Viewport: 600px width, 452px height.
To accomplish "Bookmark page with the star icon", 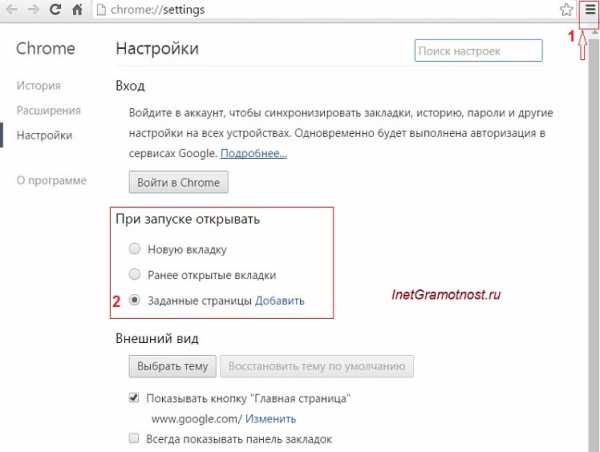I will (566, 10).
